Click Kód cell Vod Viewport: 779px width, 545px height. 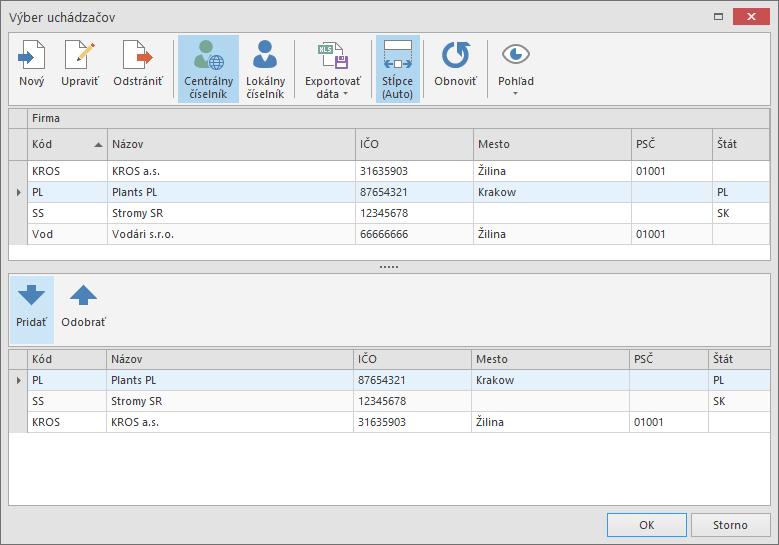click(x=67, y=234)
